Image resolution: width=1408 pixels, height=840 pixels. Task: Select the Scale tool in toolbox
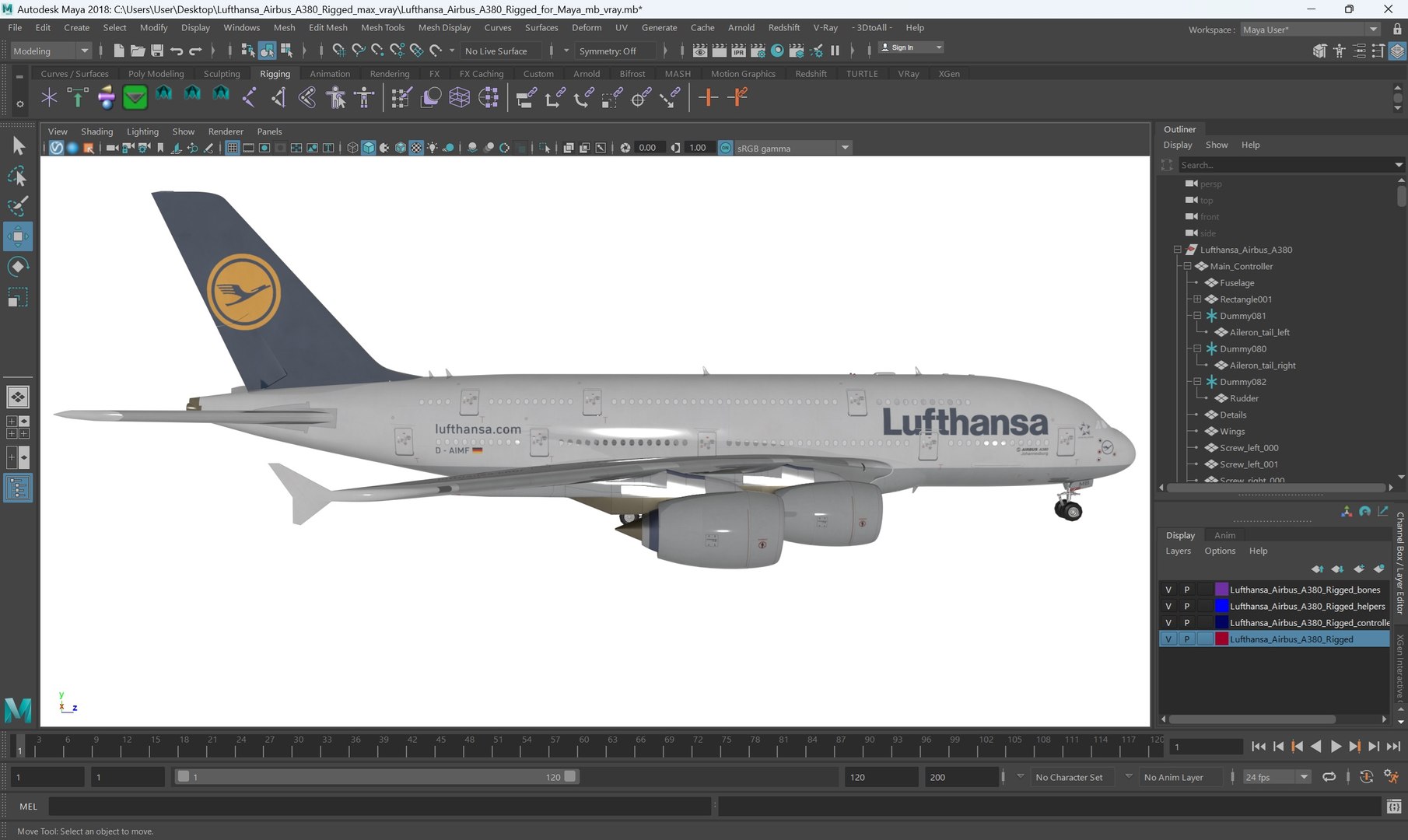pos(17,297)
